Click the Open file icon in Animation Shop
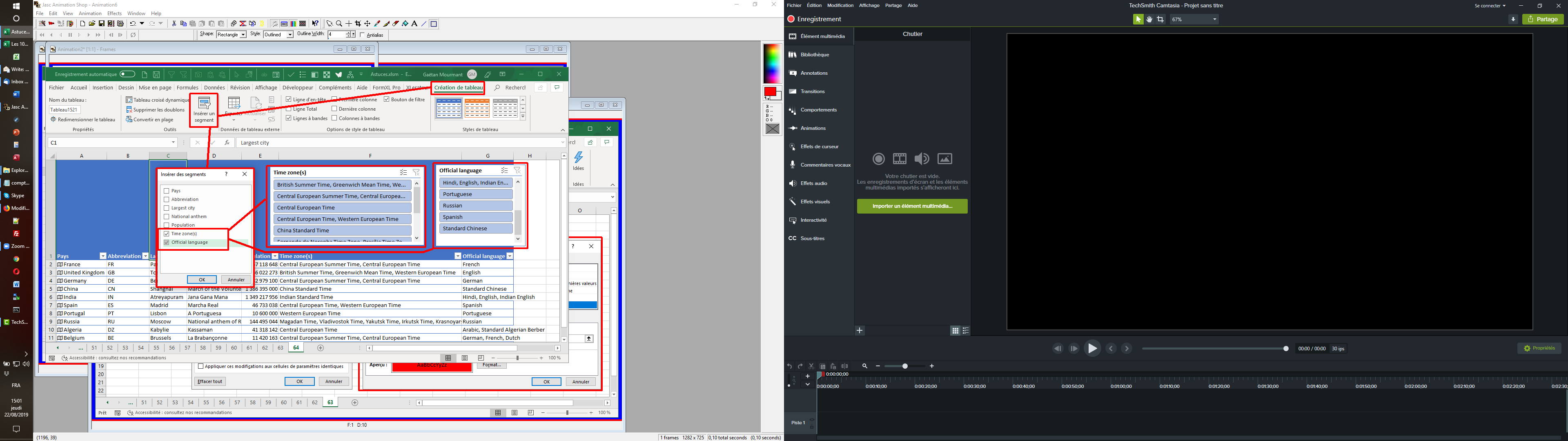 [x=92, y=24]
